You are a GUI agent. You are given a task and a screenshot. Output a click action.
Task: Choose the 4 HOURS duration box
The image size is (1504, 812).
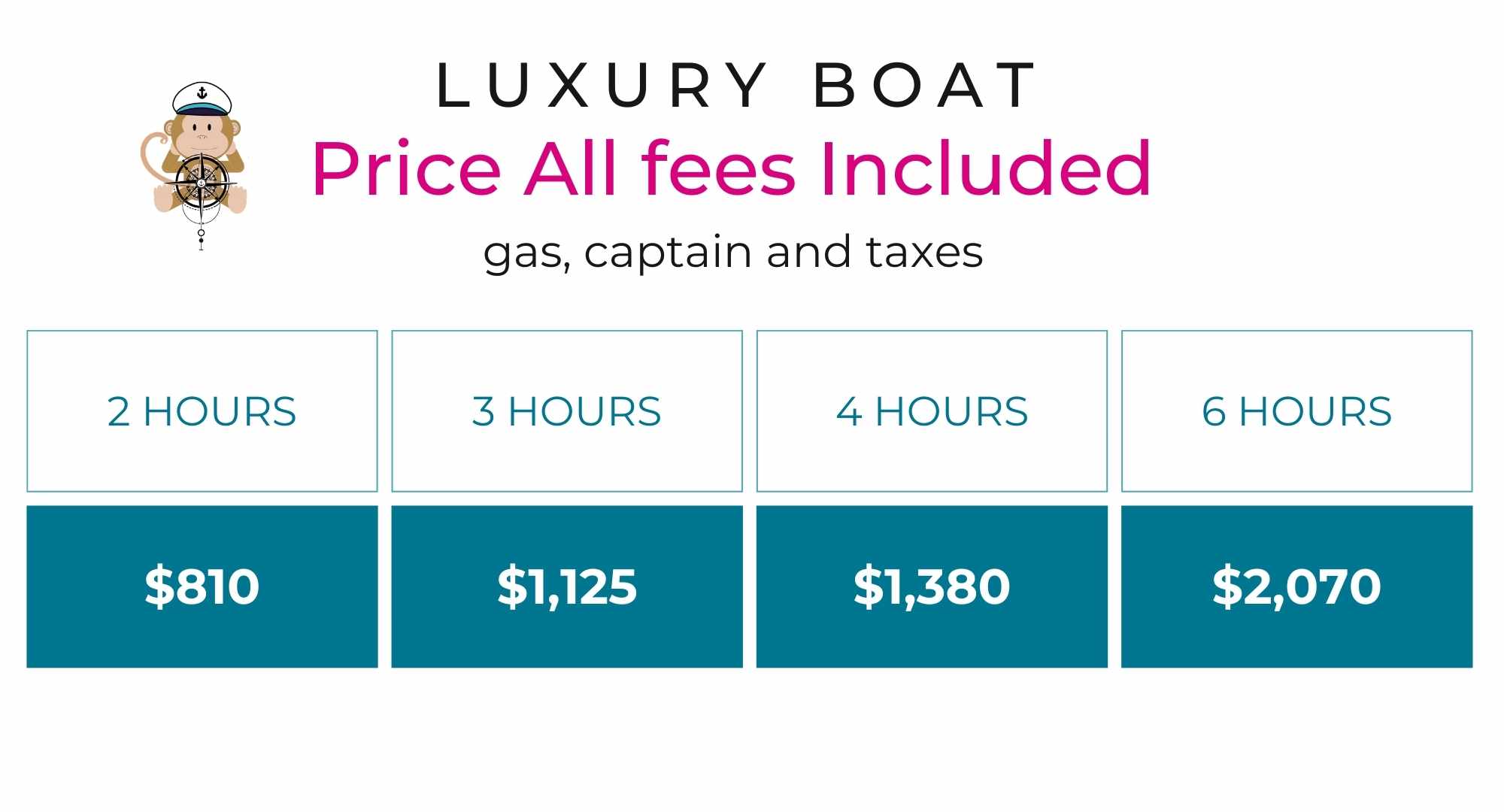point(932,411)
